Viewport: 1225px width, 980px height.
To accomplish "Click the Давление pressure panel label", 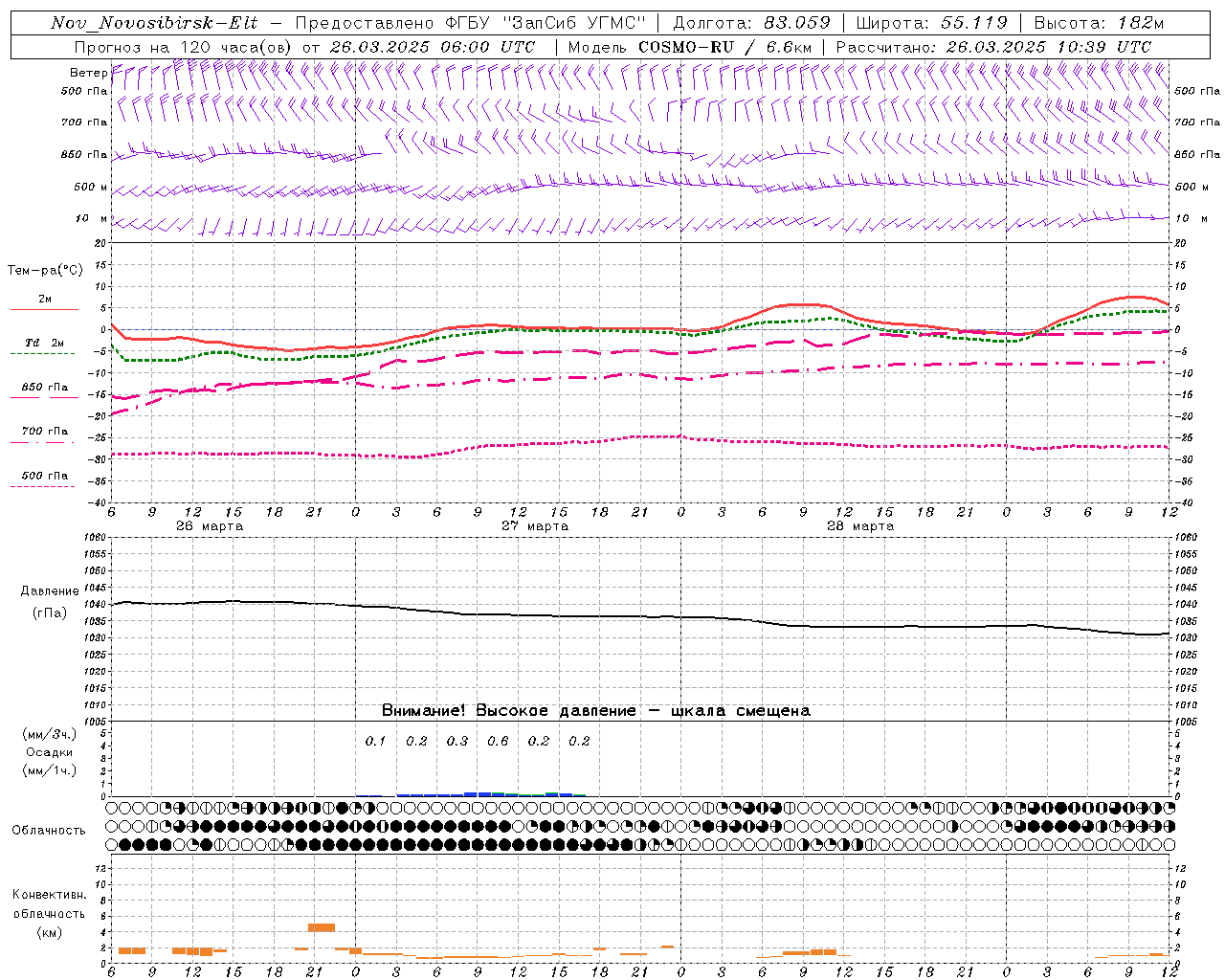I will 49,591.
